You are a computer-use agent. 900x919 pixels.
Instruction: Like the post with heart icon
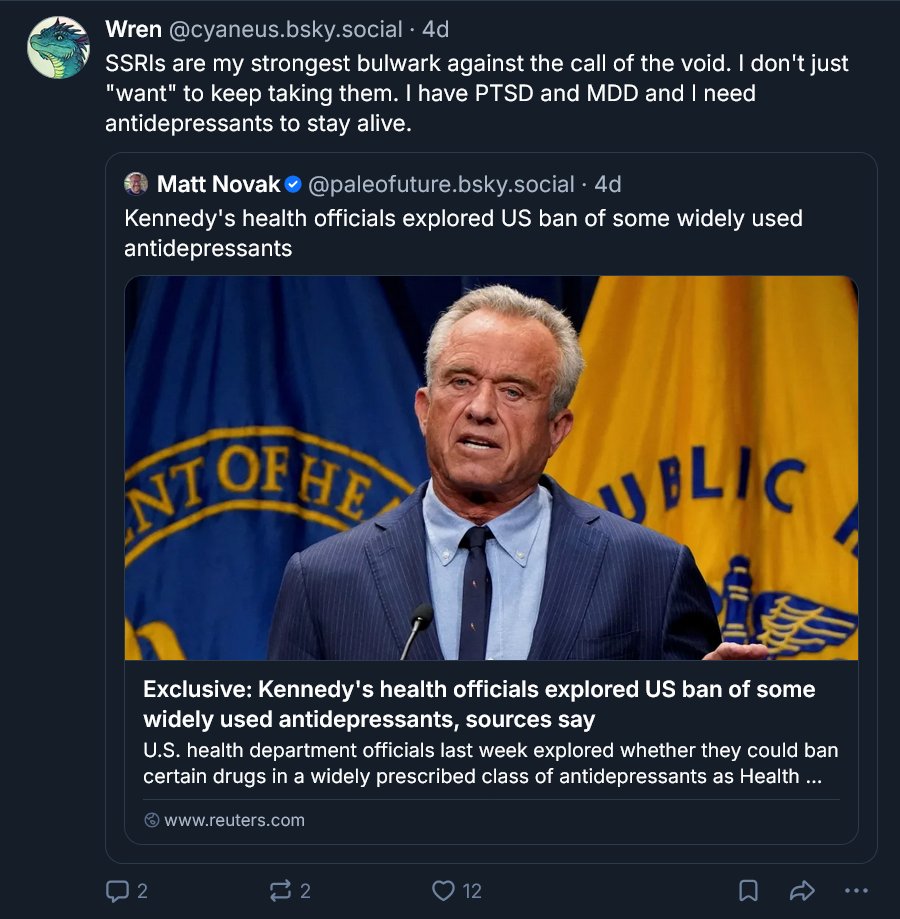point(443,891)
